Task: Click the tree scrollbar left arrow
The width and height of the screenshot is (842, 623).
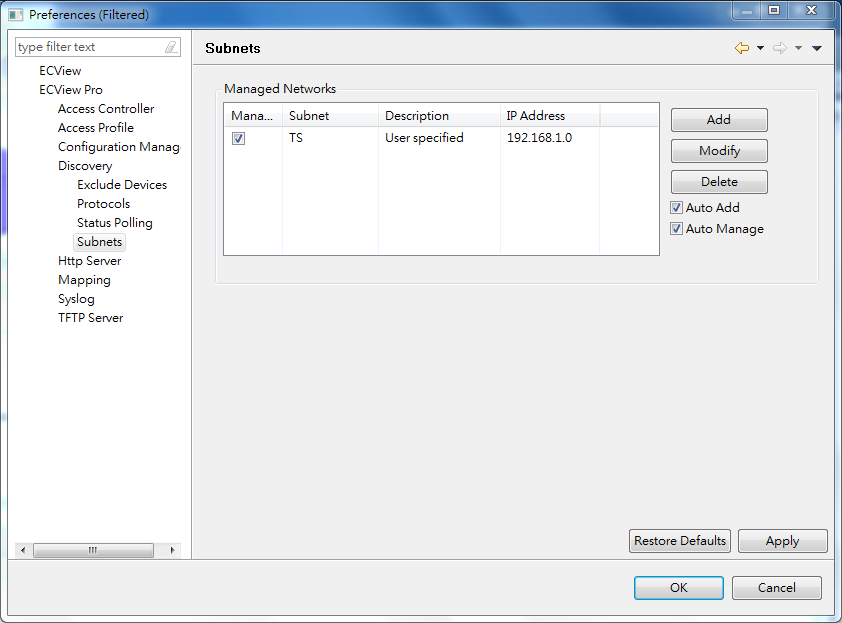Action: [23, 550]
